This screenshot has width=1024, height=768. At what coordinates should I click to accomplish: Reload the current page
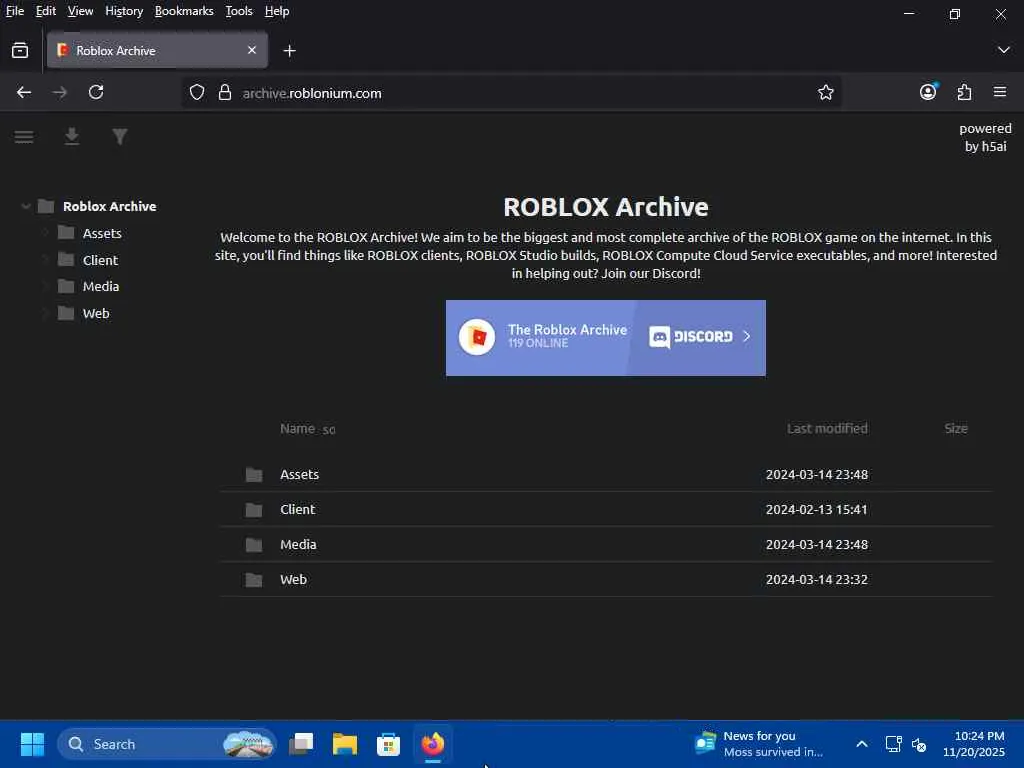coord(96,92)
